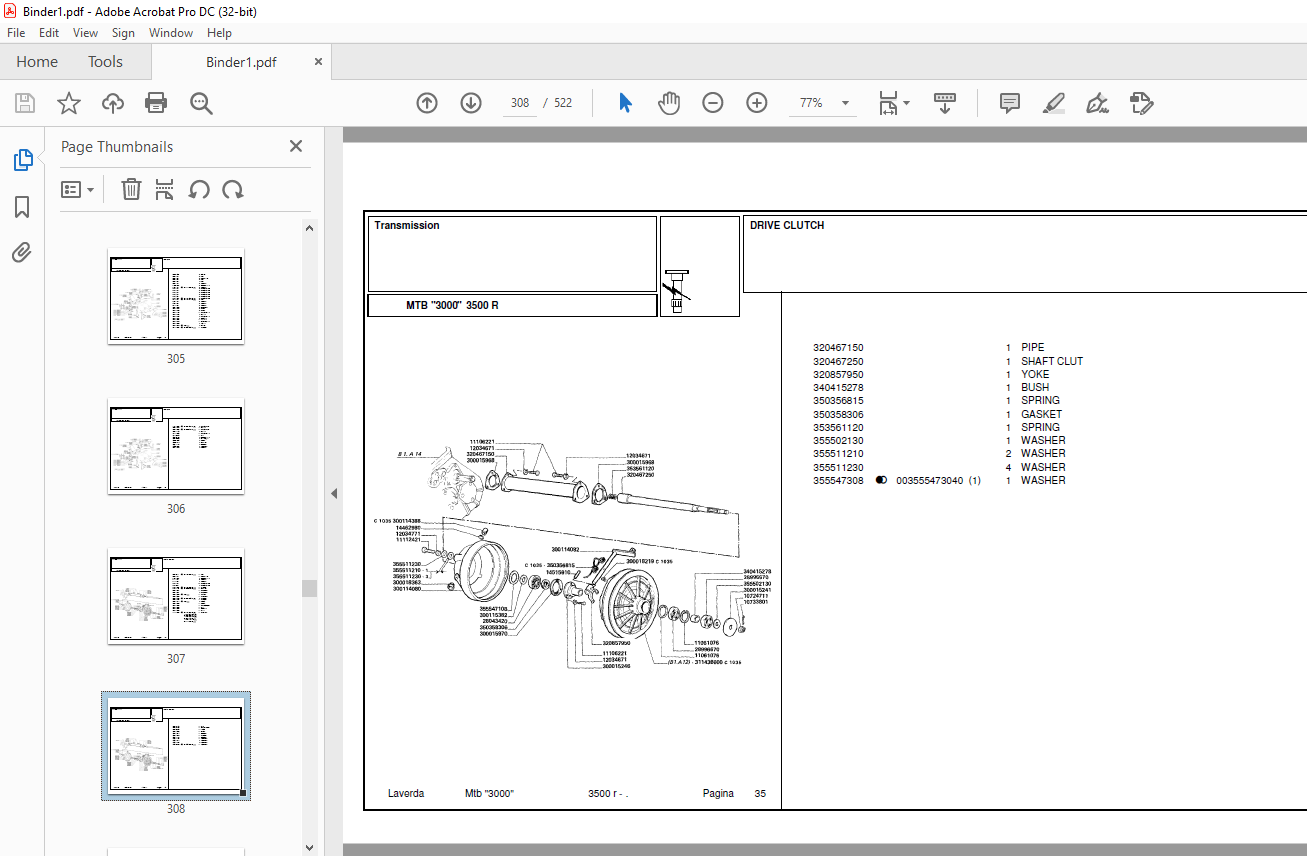Image resolution: width=1307 pixels, height=856 pixels.
Task: Toggle scrolling mode icon
Action: [944, 103]
